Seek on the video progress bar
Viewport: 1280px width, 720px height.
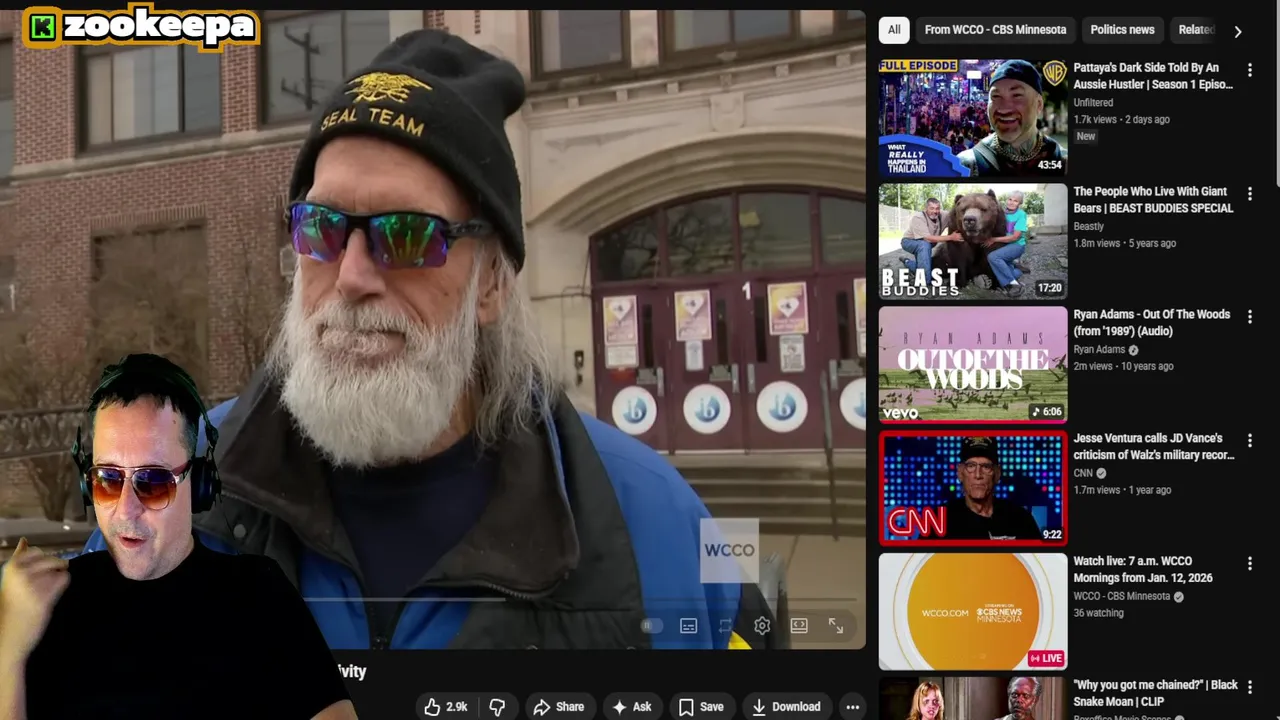click(x=580, y=600)
